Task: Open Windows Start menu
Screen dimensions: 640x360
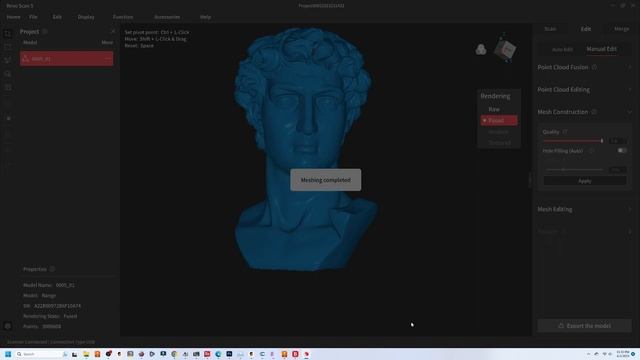Action: click(x=8, y=354)
